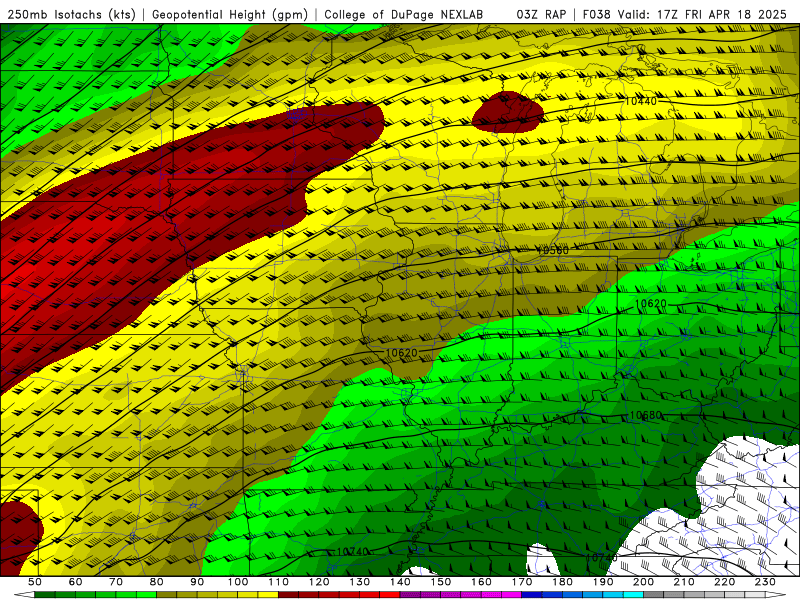The height and width of the screenshot is (600, 800).
Task: Click the 120 value on the color scale
Action: tap(319, 582)
